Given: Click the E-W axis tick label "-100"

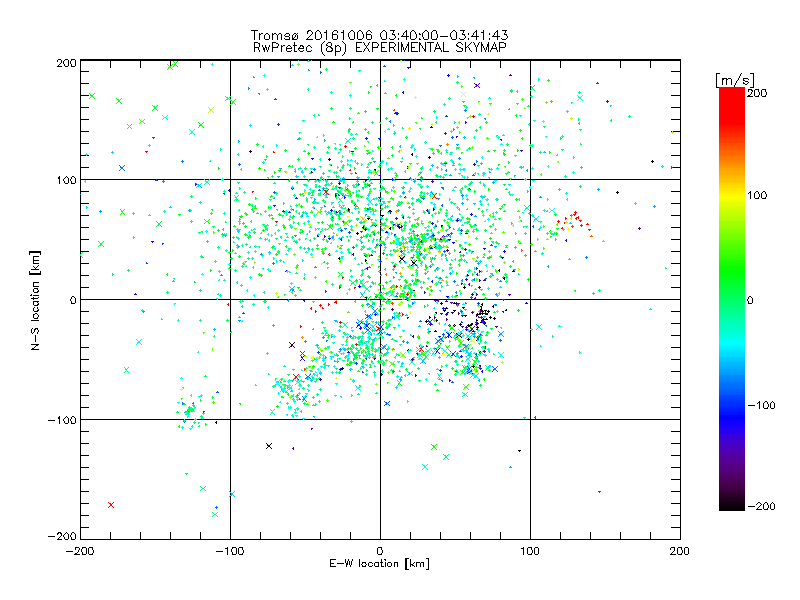Looking at the screenshot, I should click(x=230, y=551).
